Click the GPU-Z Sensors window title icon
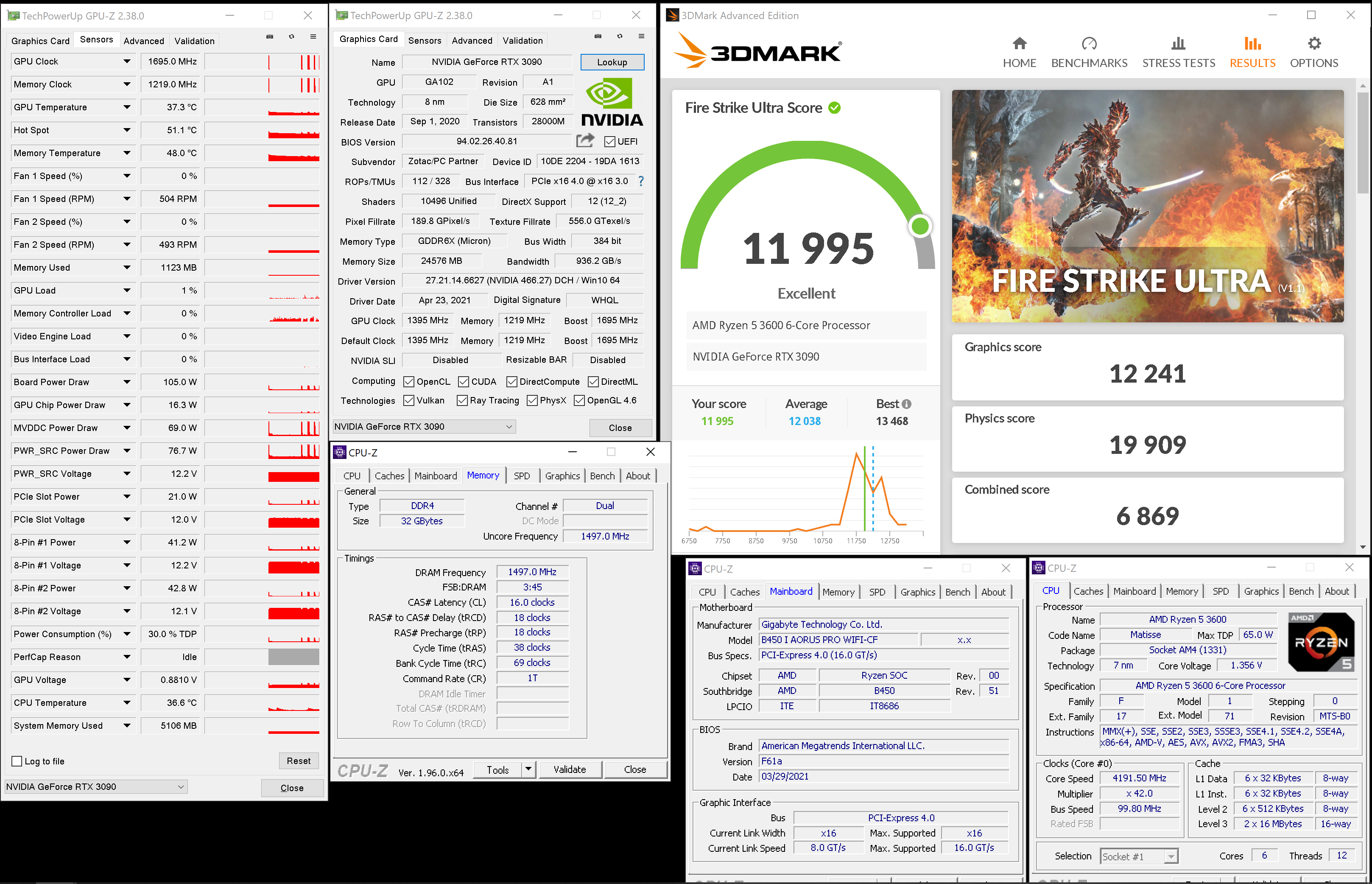 point(13,16)
